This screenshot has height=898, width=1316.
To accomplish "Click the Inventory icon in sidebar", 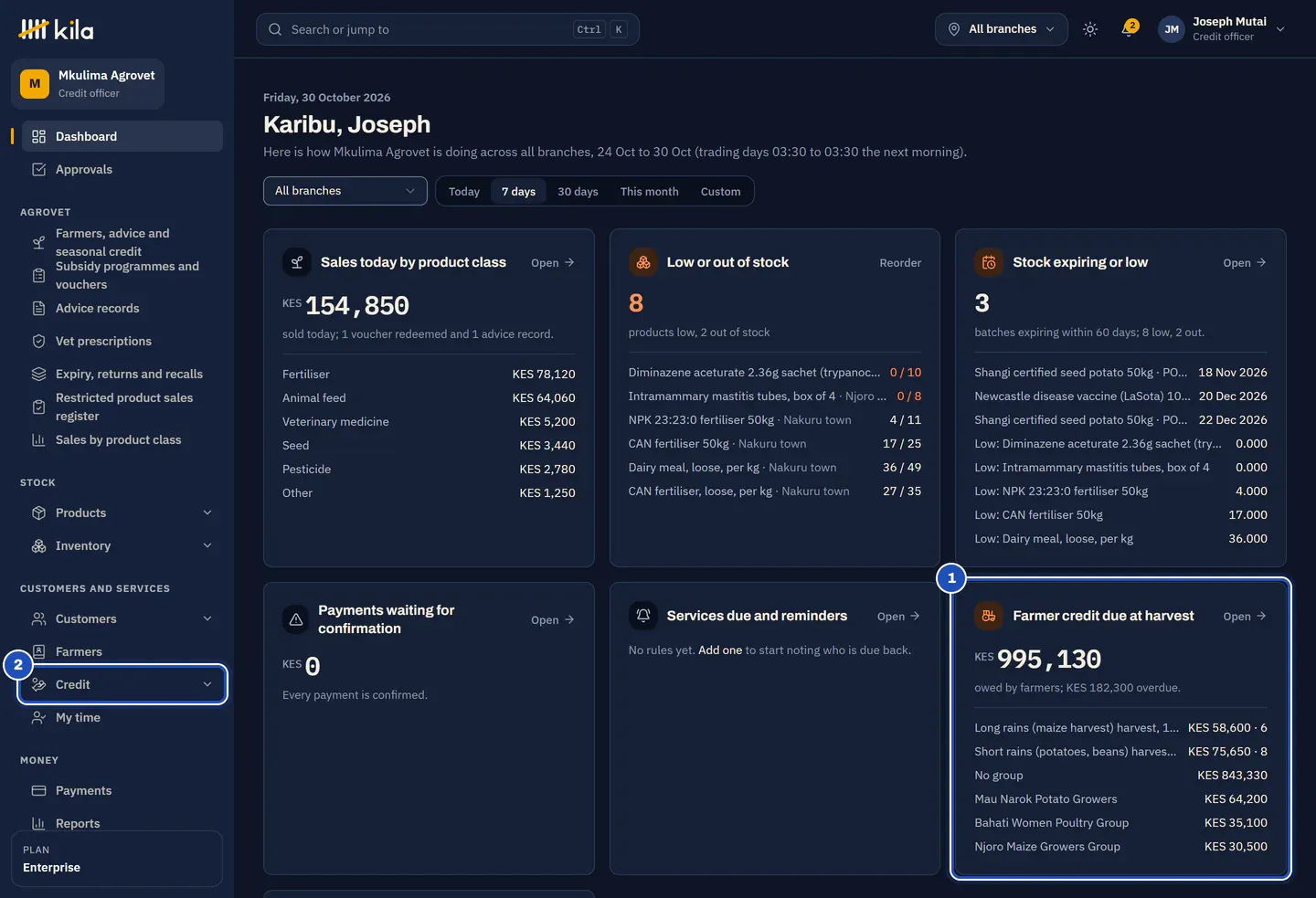I will 38,545.
